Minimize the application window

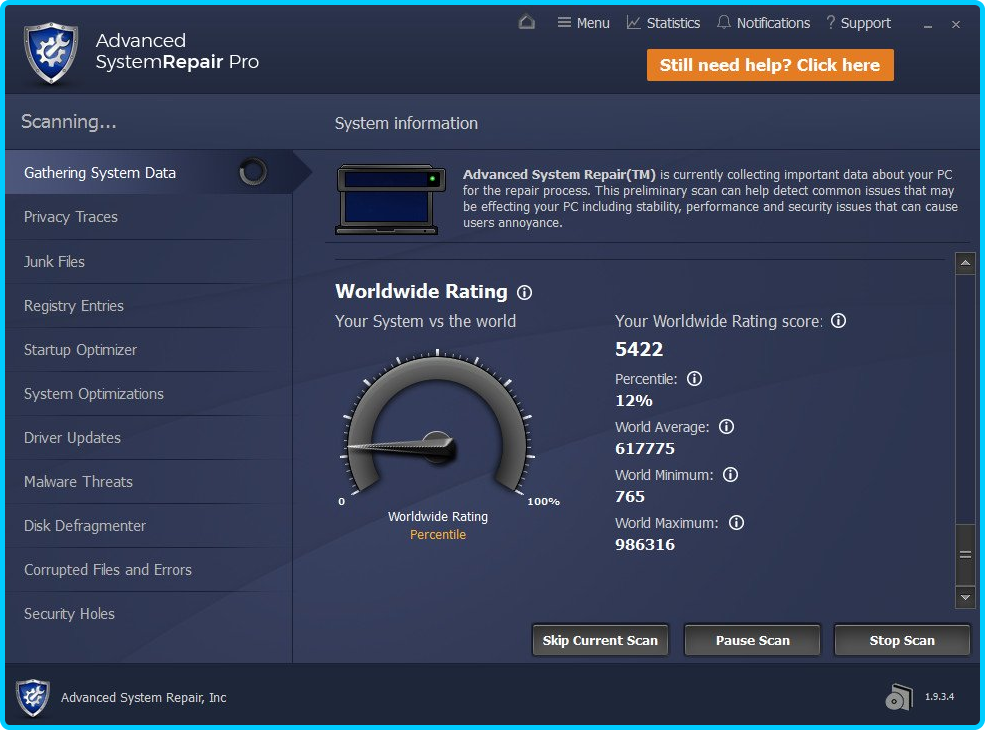pyautogui.click(x=928, y=25)
